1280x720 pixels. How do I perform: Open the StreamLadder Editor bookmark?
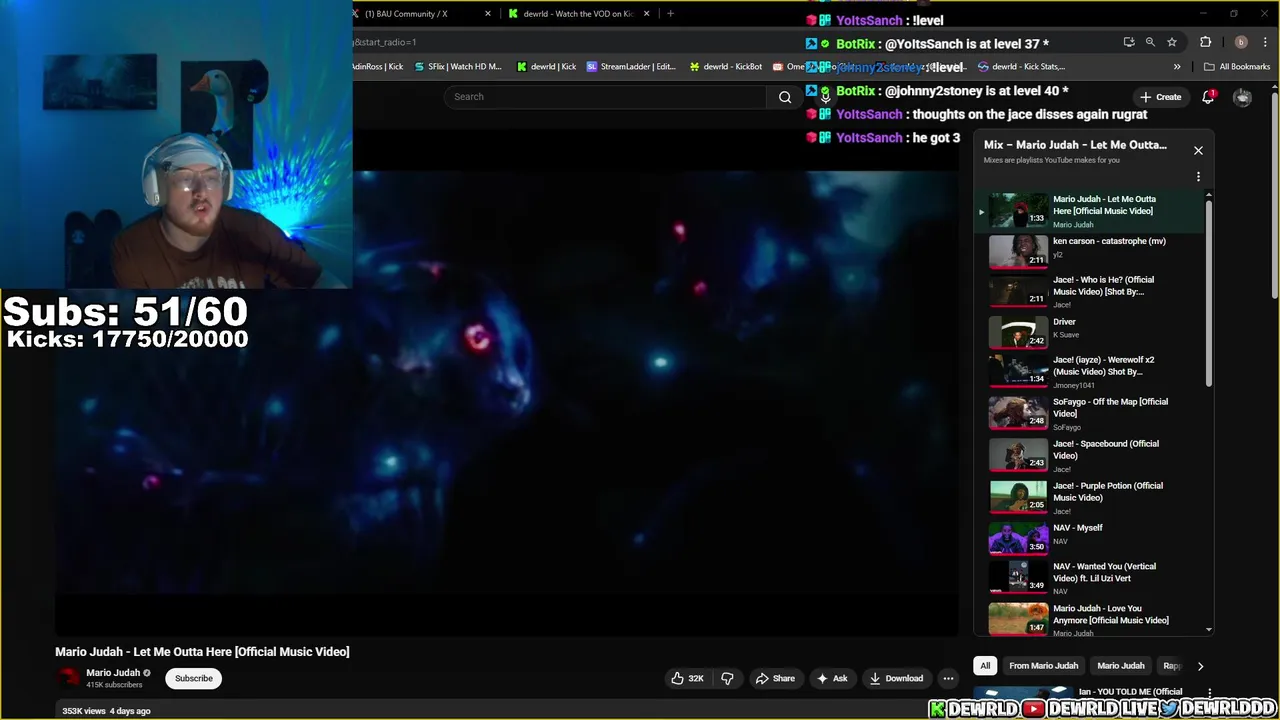pyautogui.click(x=631, y=67)
